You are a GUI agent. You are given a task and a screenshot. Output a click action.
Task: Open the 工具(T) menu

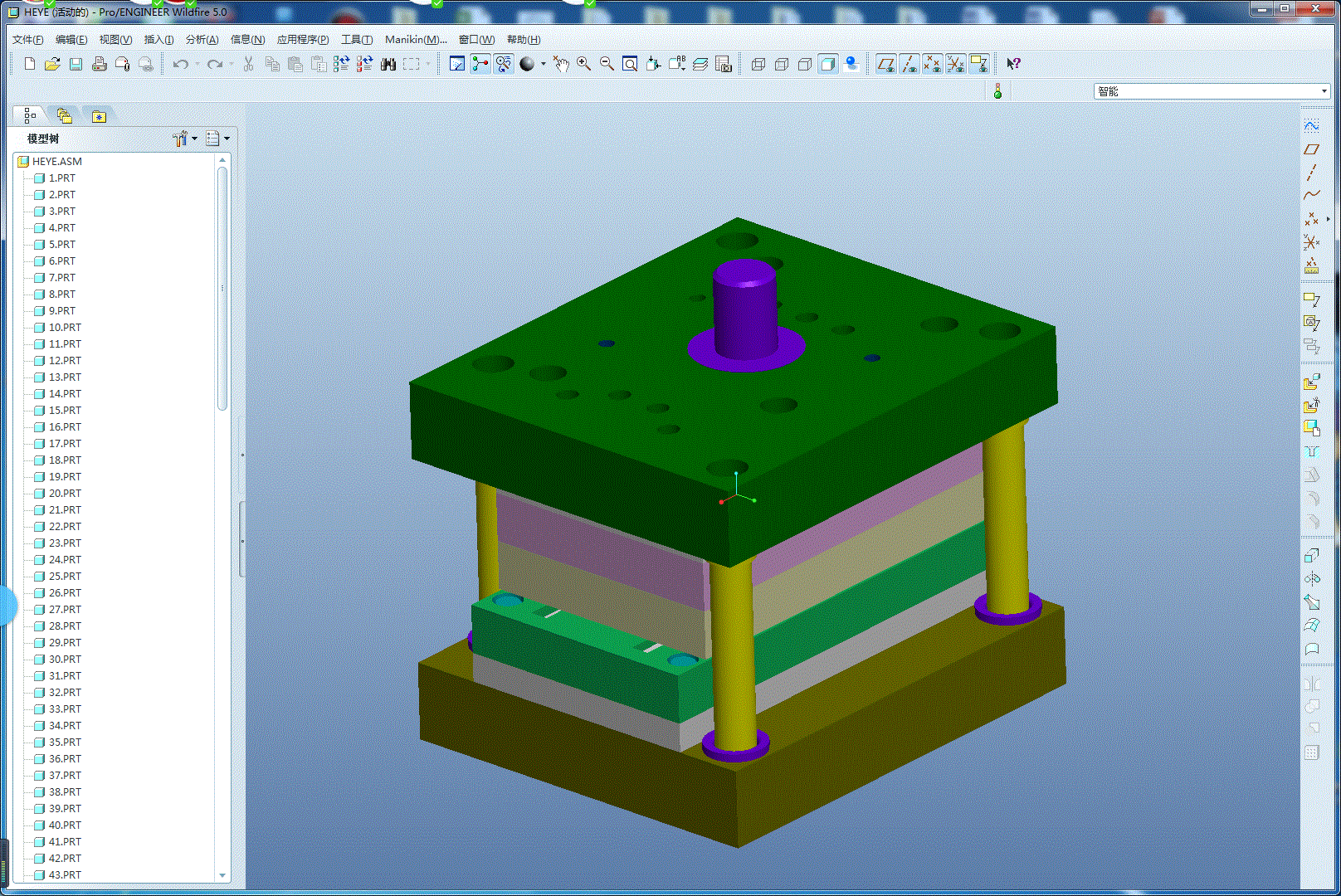tap(357, 40)
